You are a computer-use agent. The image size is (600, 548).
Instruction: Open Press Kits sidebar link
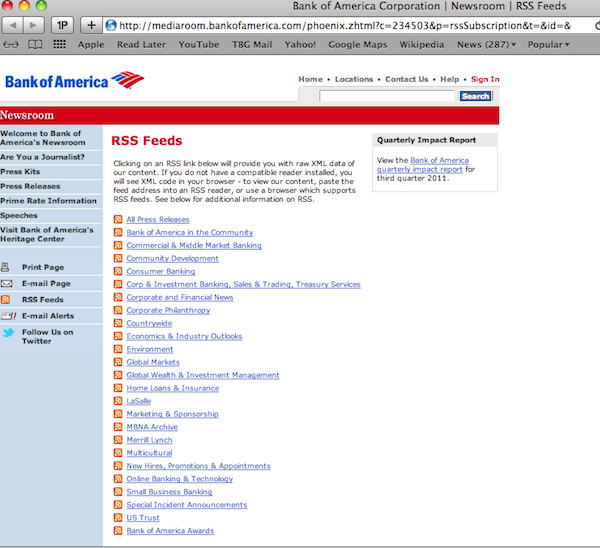coord(20,172)
